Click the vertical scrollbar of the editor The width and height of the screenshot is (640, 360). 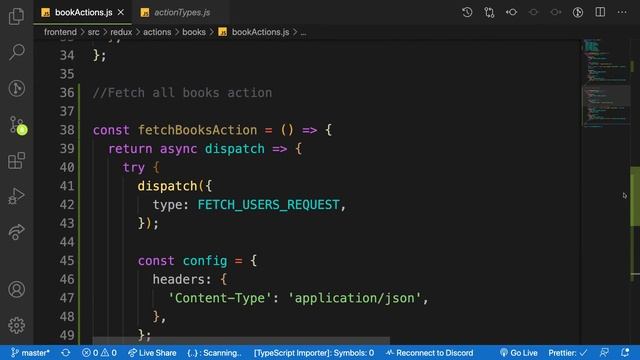(635, 196)
